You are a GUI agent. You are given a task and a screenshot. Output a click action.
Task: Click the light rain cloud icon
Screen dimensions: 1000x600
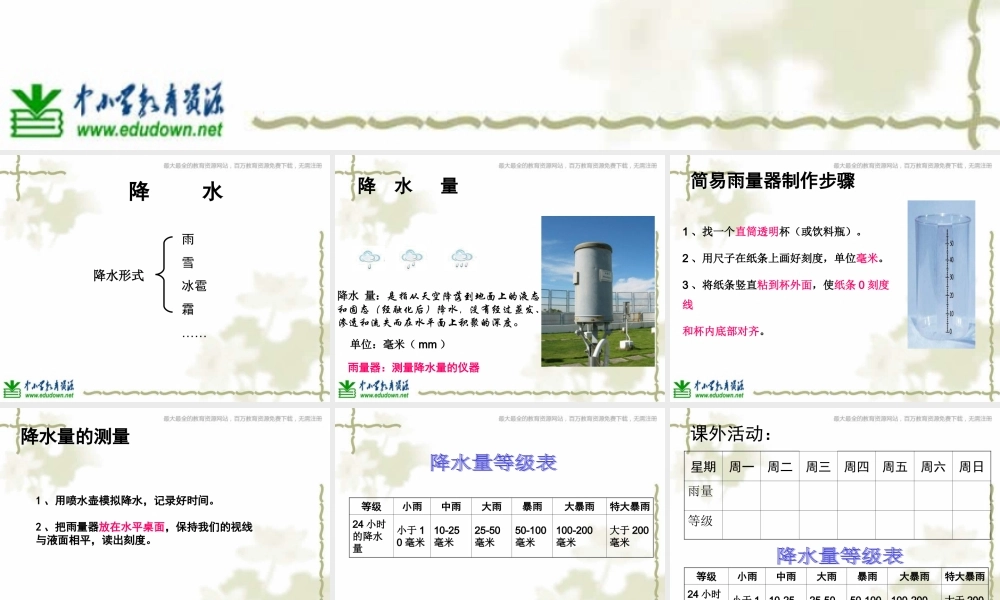click(x=368, y=258)
